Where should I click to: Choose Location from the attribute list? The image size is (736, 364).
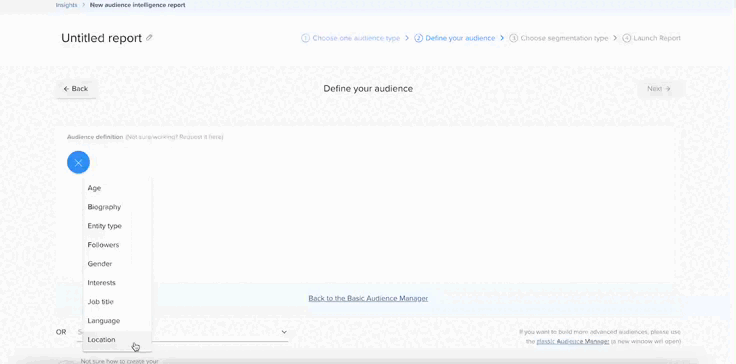[117, 340]
